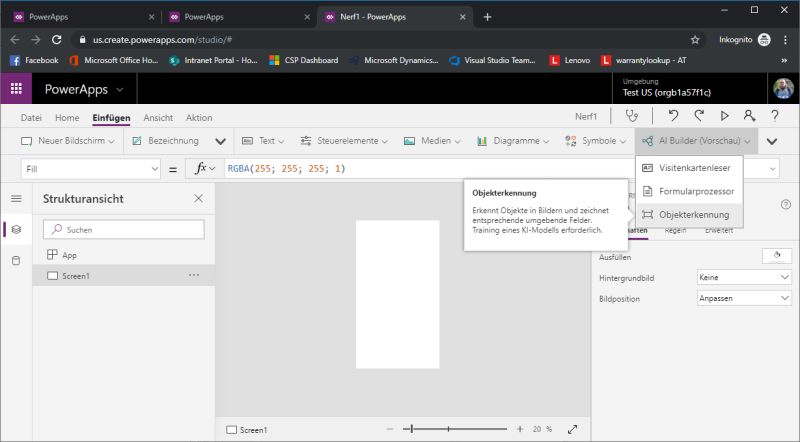This screenshot has width=800, height=442.
Task: Run the App Checker stethoscope icon
Action: click(632, 116)
